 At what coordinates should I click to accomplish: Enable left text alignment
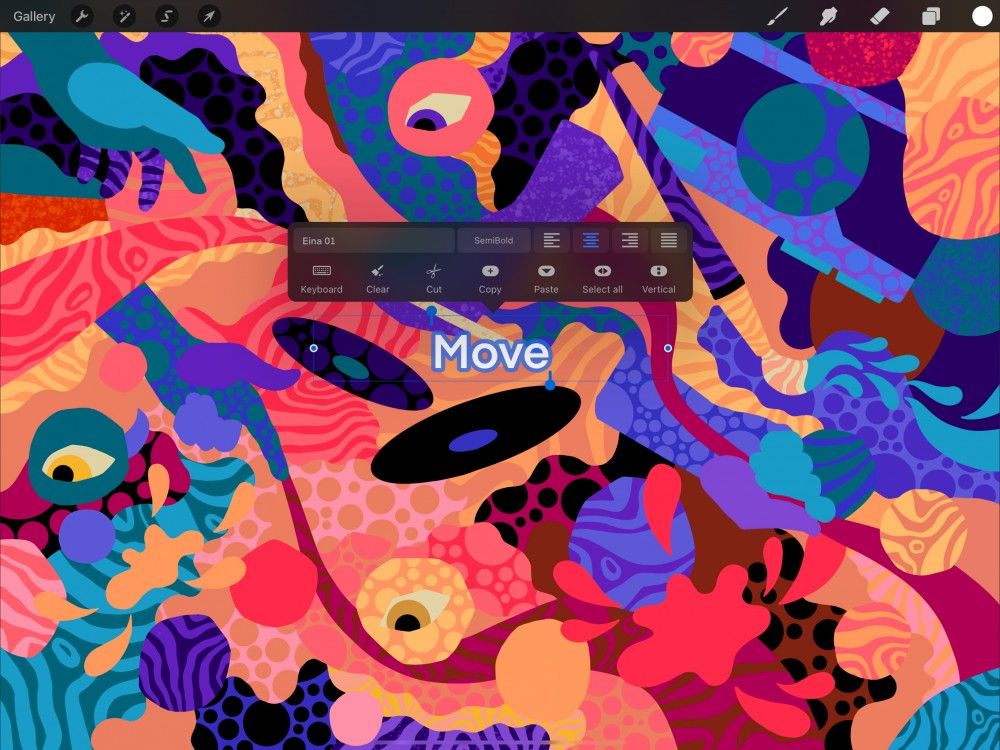point(551,240)
